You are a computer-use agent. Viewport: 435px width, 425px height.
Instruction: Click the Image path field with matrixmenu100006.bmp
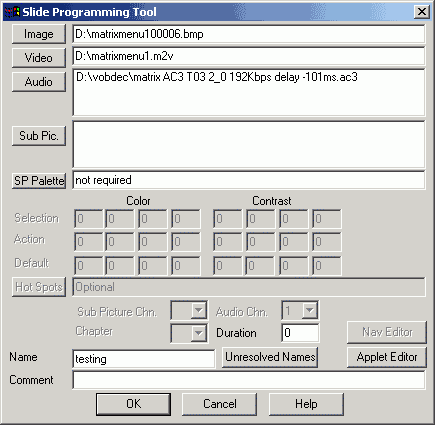[x=249, y=34]
